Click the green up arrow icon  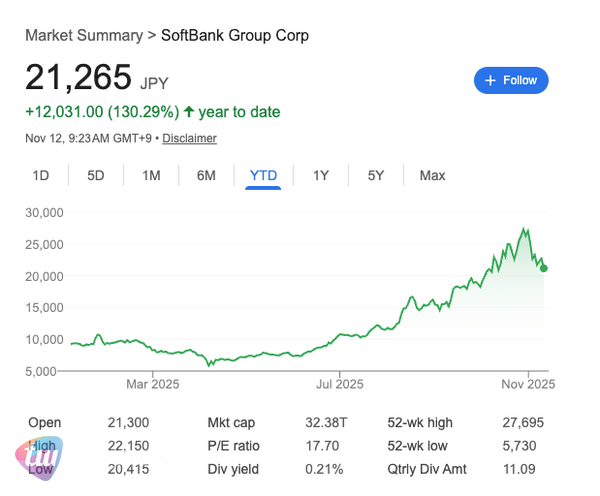point(189,112)
